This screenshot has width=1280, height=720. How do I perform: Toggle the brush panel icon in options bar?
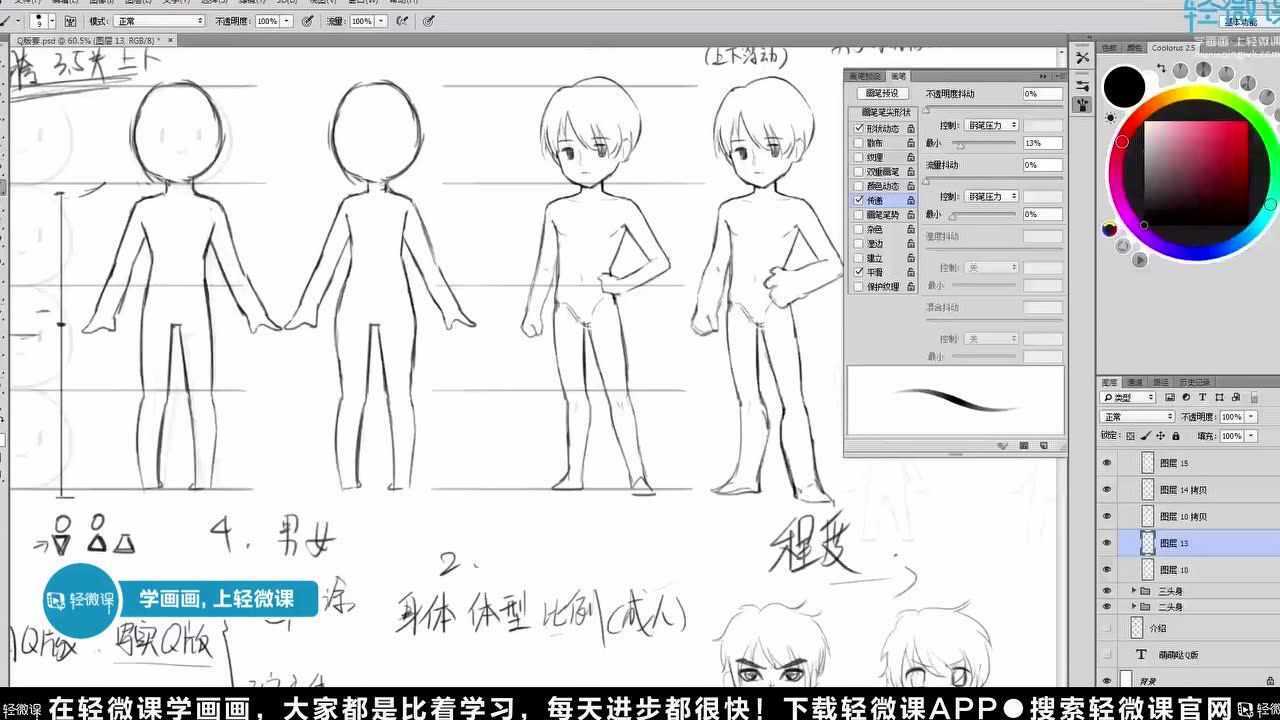pos(70,21)
